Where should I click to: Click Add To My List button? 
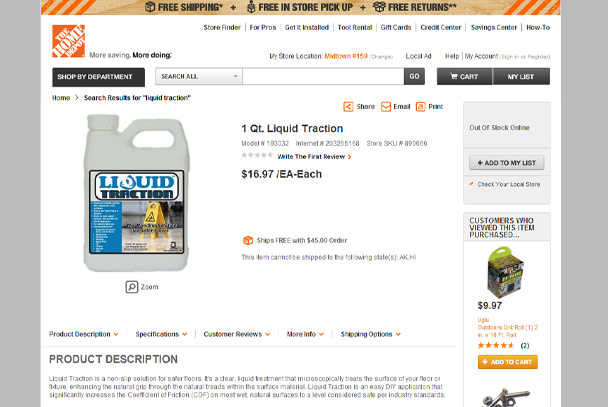coord(506,163)
